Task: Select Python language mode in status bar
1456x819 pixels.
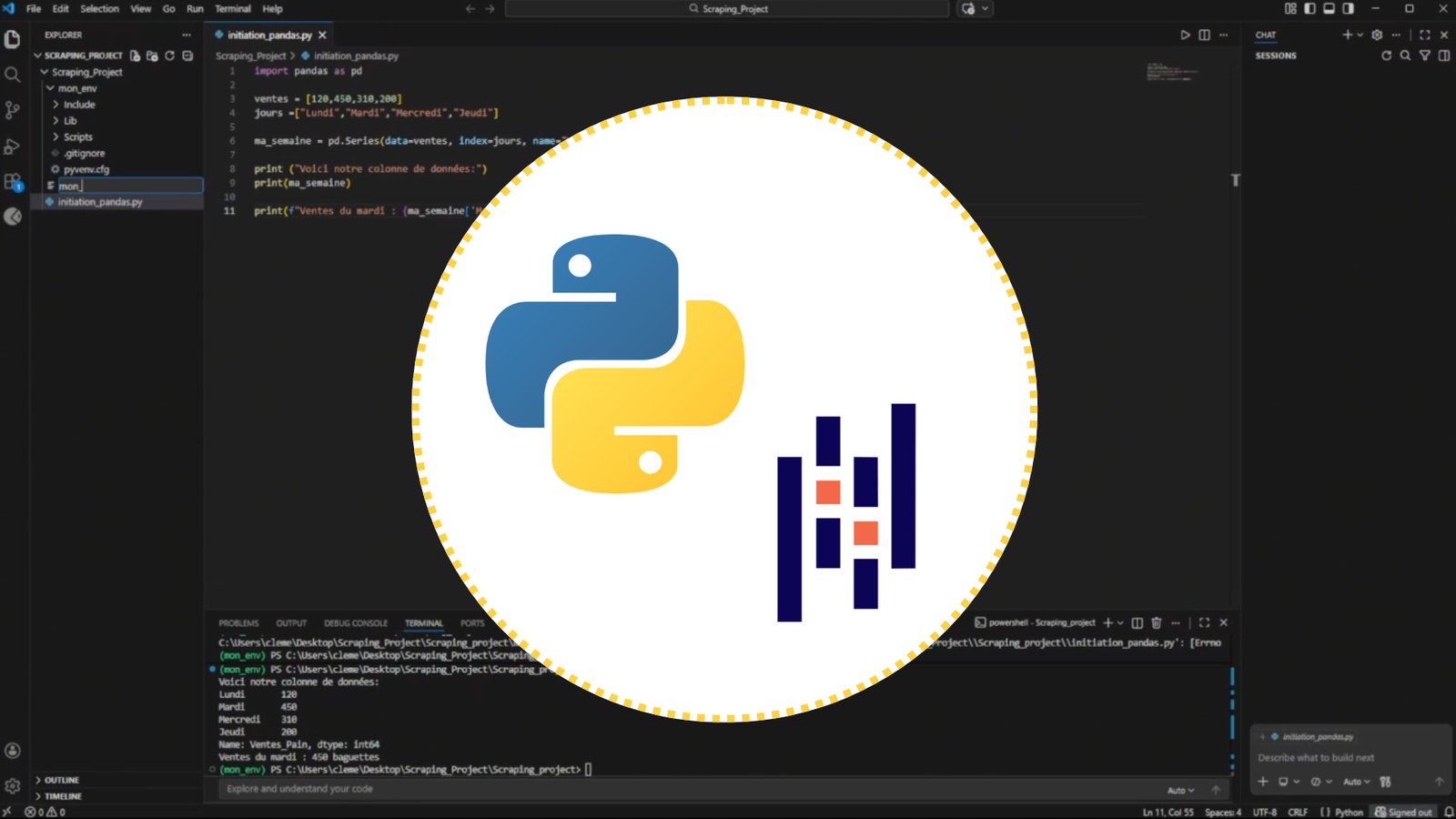Action: tap(1347, 811)
